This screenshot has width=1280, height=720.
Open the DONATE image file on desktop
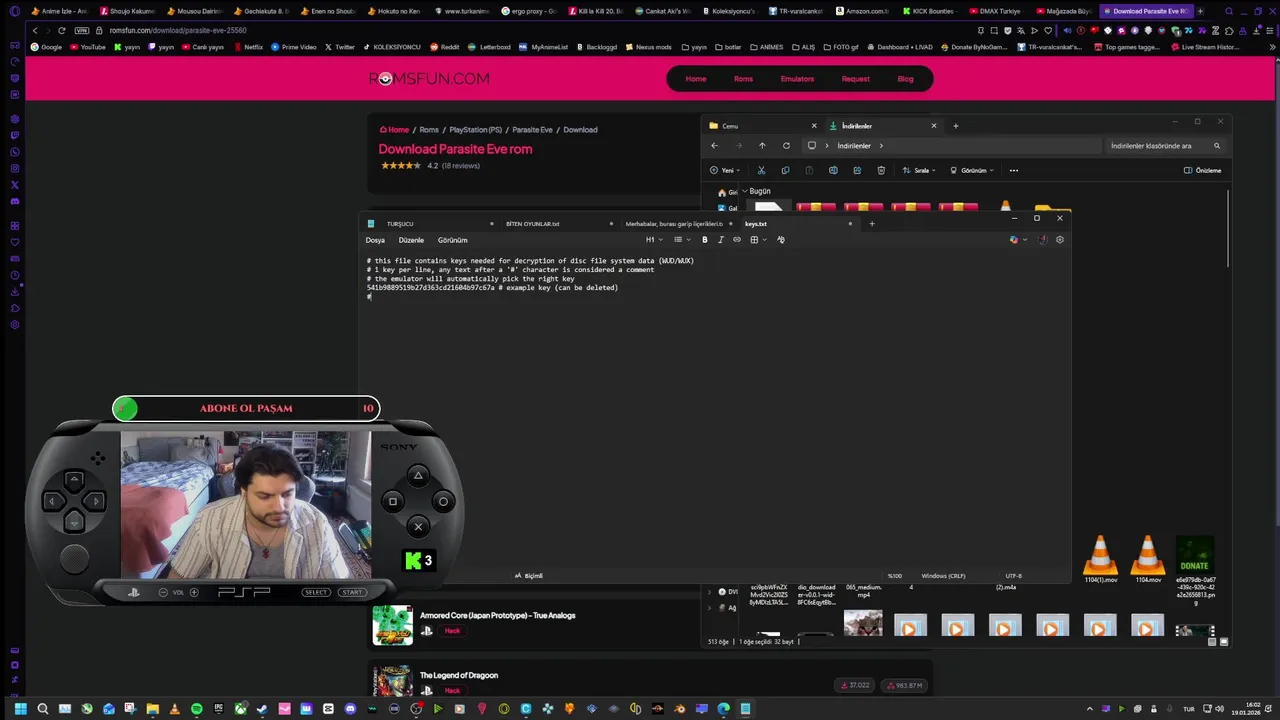1195,571
